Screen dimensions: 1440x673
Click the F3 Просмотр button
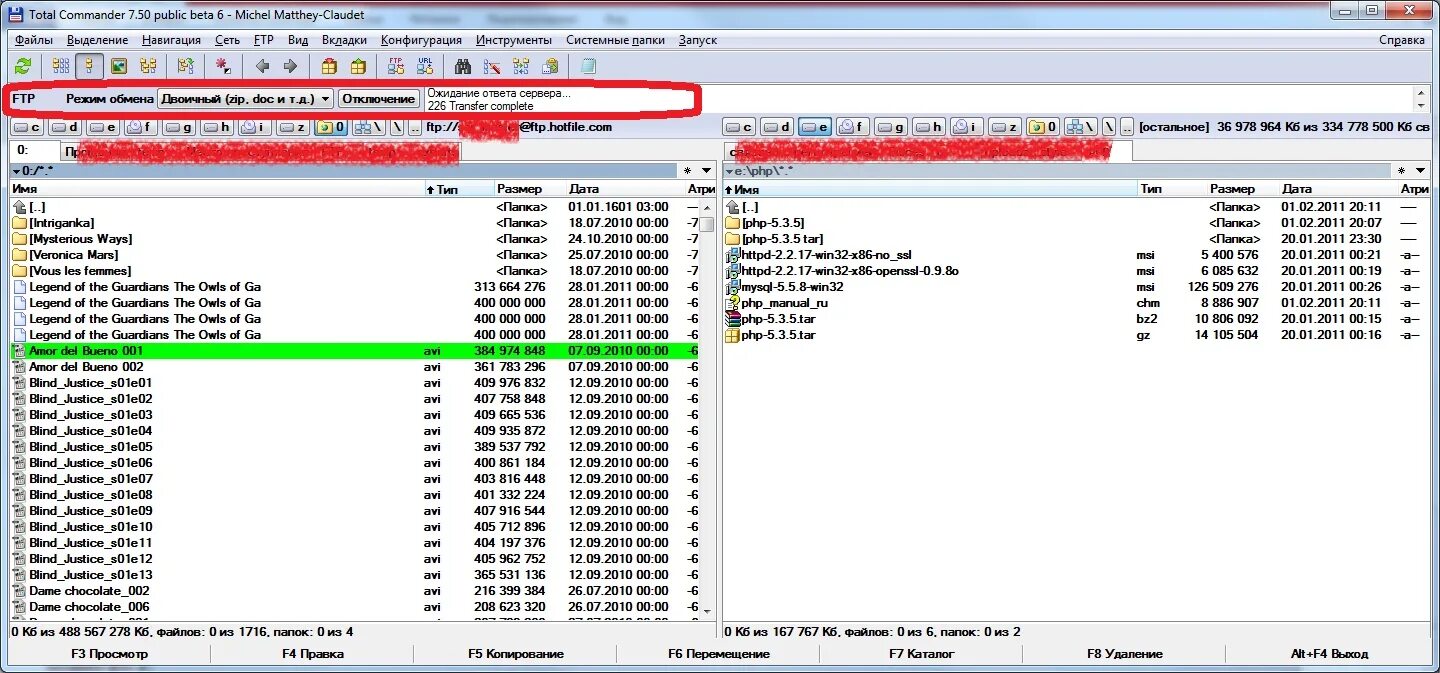[x=109, y=654]
